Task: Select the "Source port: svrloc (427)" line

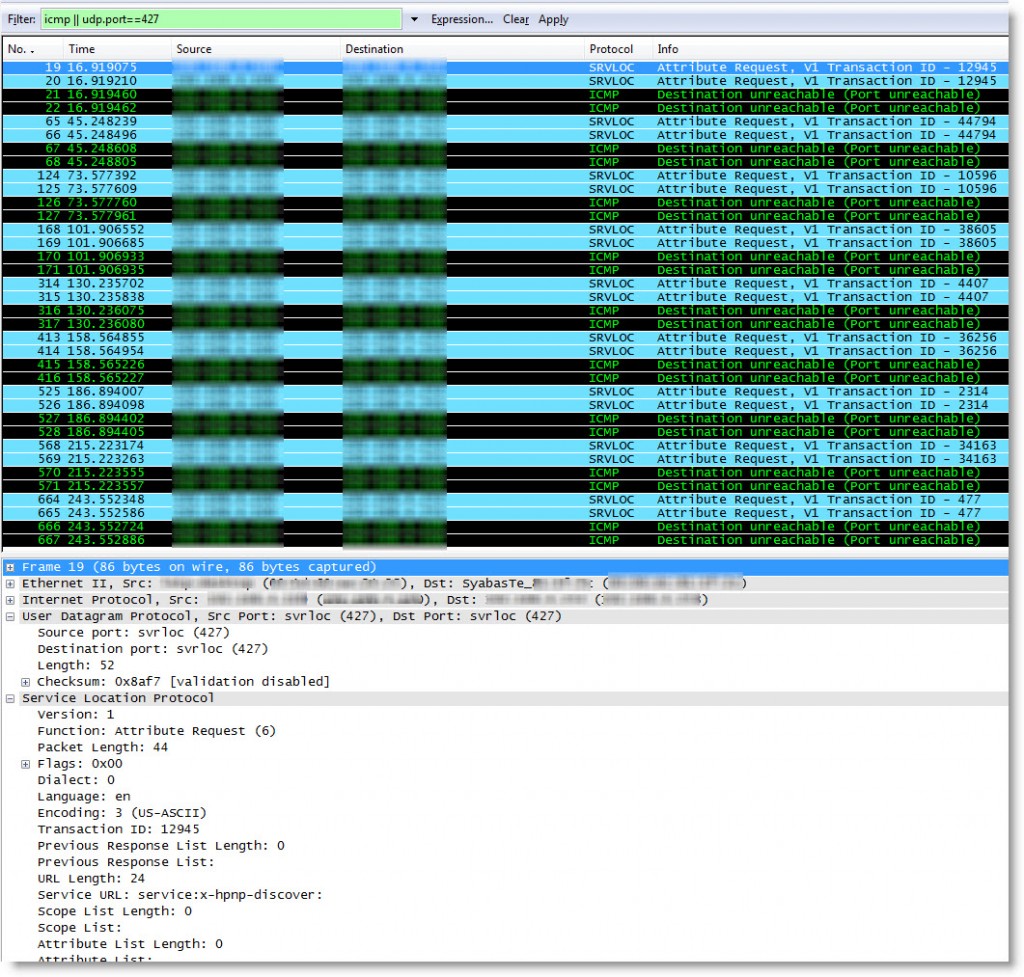Action: 134,633
